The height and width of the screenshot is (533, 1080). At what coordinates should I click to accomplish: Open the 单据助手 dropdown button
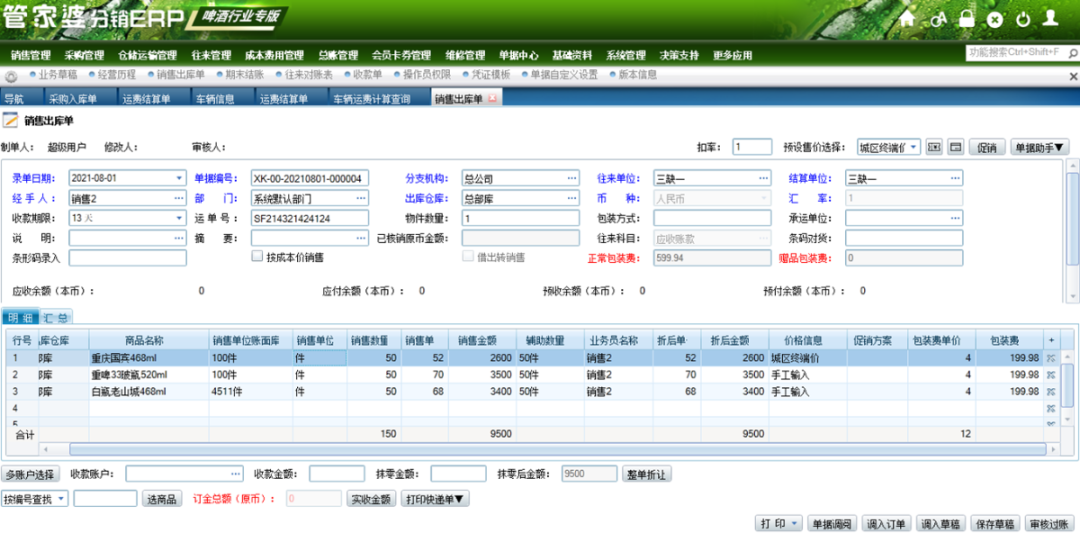coord(1039,147)
